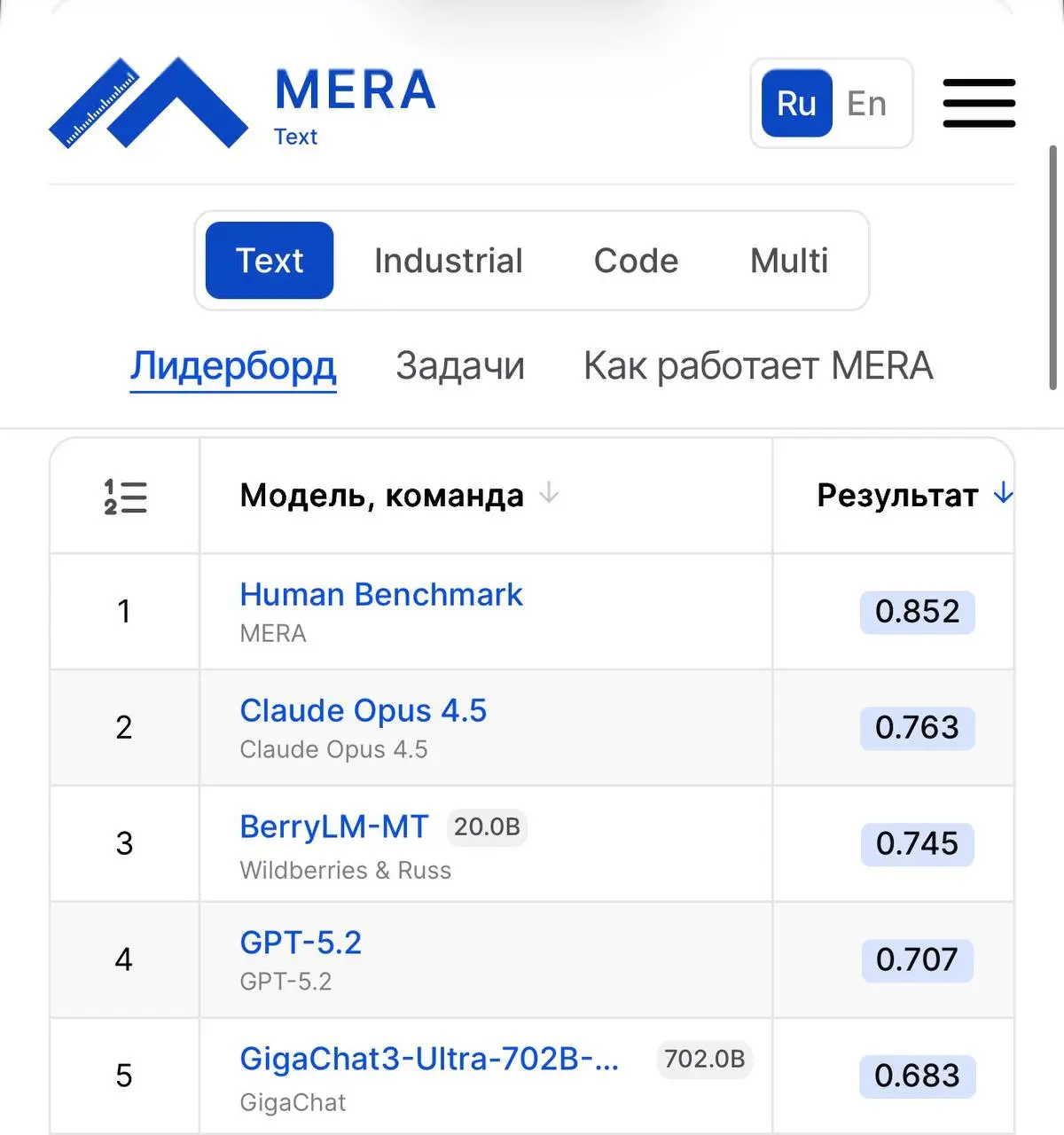Sort by Модель, команда arrow
Viewport: 1064px width, 1135px height.
click(x=549, y=492)
